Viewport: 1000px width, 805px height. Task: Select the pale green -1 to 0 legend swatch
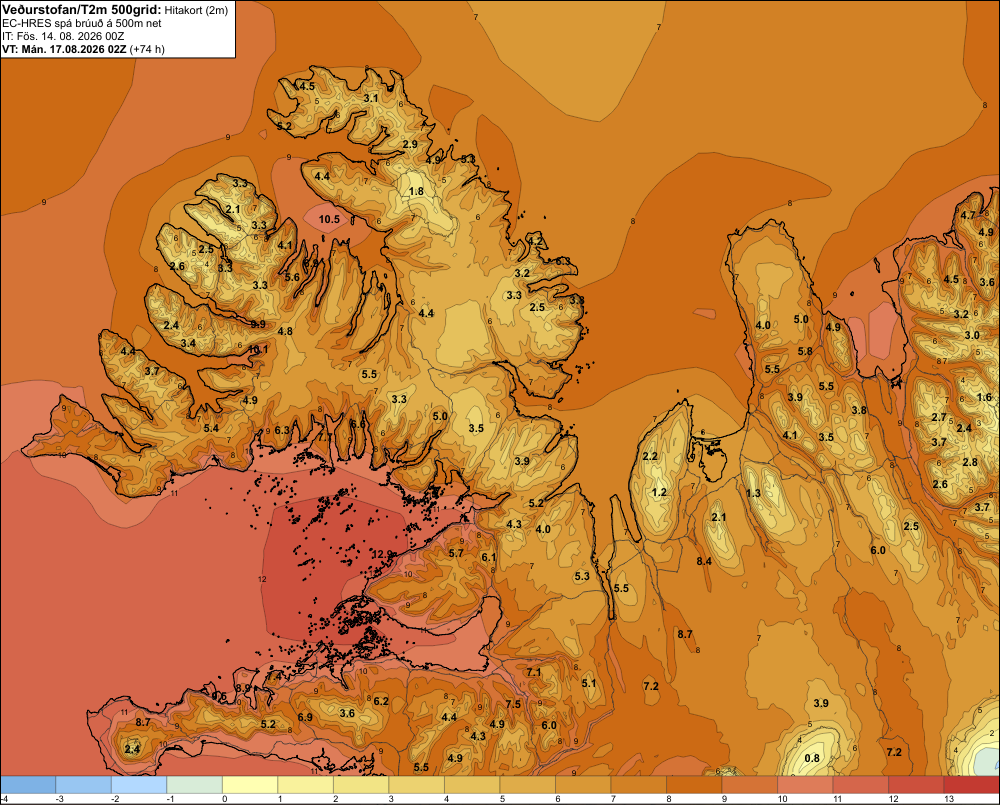click(x=195, y=785)
